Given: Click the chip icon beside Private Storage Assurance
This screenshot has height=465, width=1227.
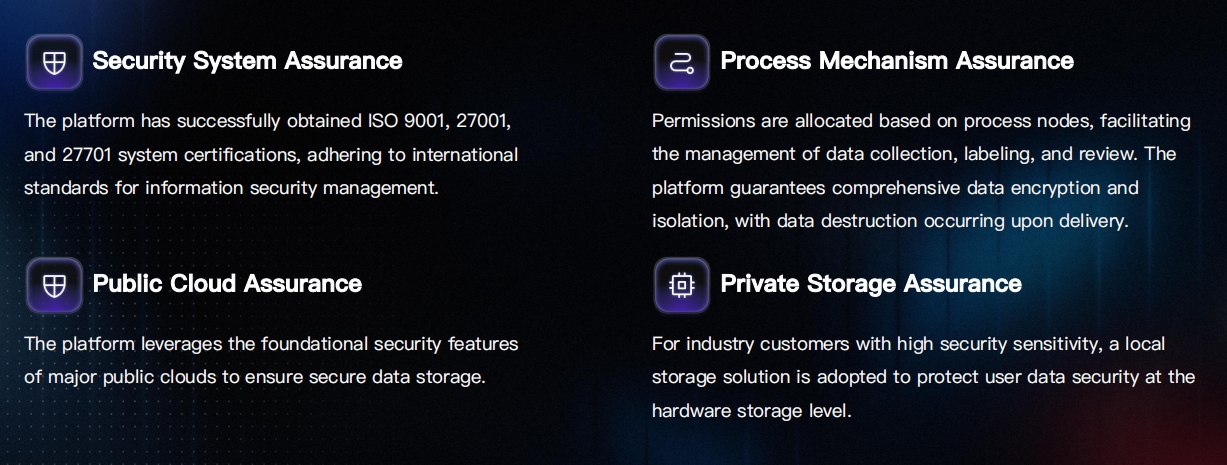Looking at the screenshot, I should (x=682, y=285).
